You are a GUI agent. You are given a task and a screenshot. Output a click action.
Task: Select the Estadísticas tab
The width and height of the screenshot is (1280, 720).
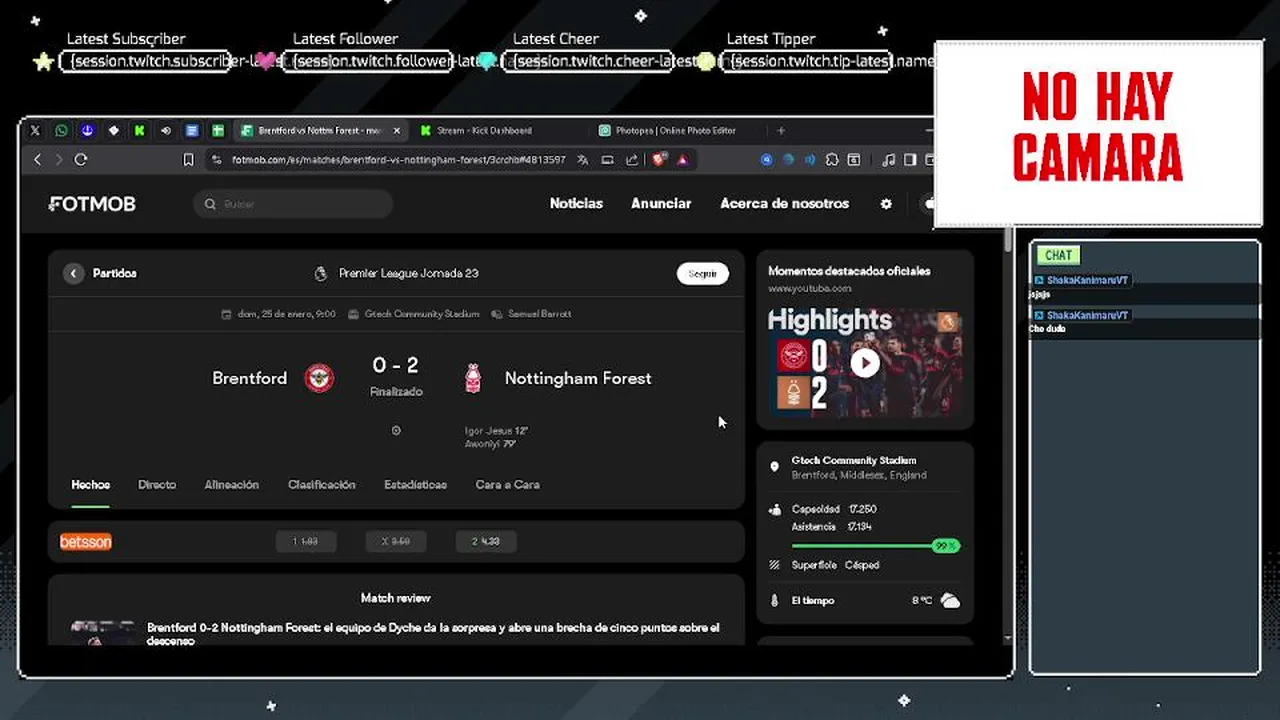[x=415, y=485]
